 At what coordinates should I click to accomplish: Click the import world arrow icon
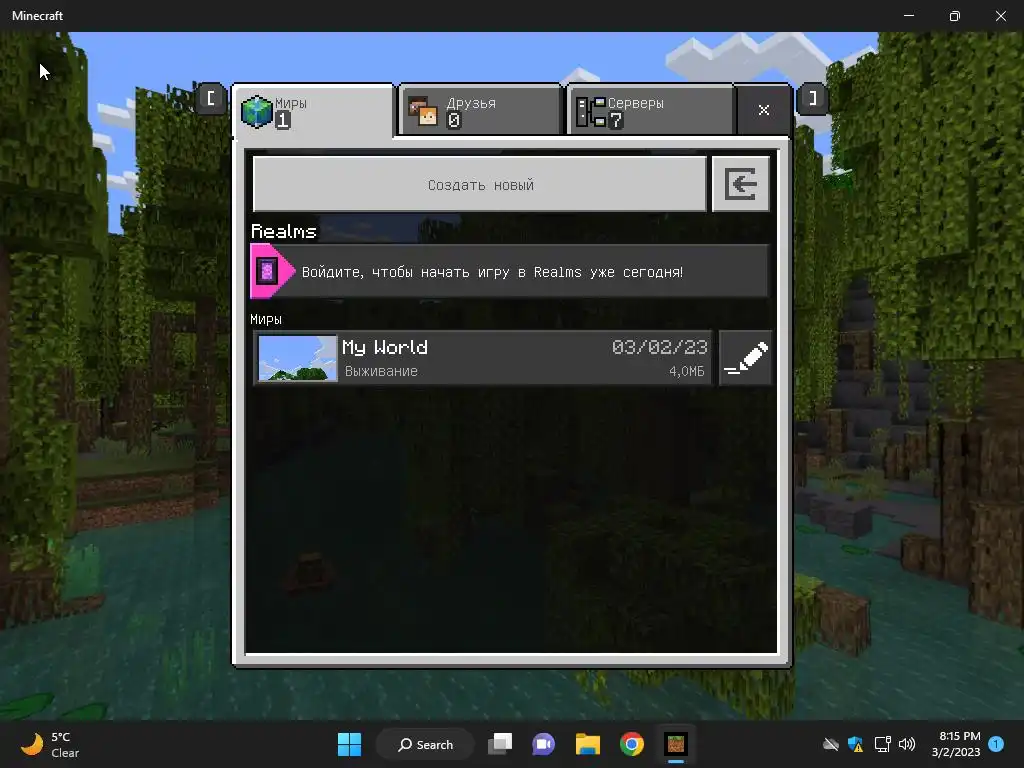click(x=741, y=184)
